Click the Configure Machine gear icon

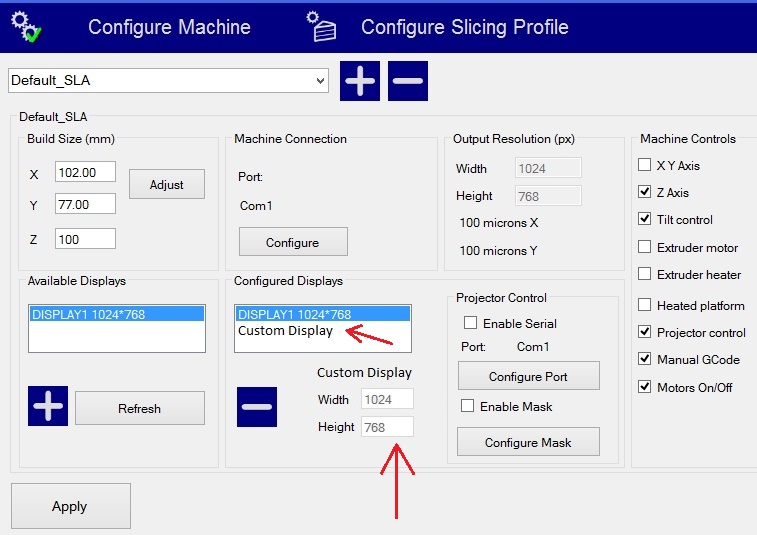(x=25, y=26)
